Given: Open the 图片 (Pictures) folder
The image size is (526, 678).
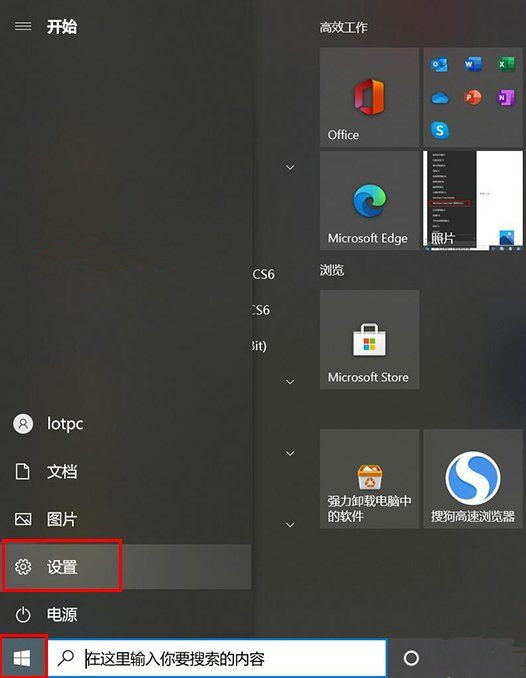Looking at the screenshot, I should (x=125, y=519).
